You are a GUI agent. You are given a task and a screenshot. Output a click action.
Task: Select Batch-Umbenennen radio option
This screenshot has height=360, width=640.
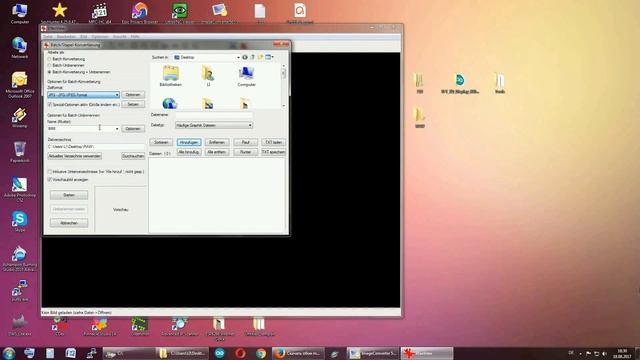coord(49,65)
